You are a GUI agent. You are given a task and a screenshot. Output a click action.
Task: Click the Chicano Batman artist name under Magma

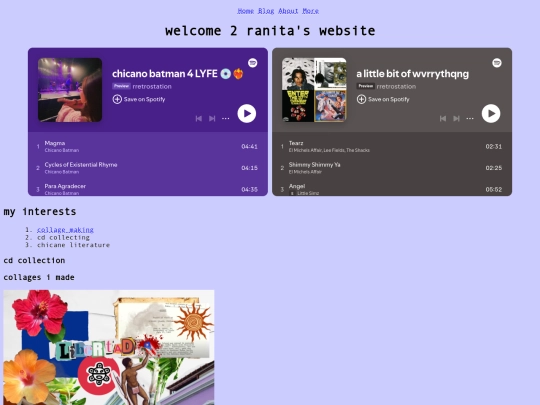click(62, 150)
